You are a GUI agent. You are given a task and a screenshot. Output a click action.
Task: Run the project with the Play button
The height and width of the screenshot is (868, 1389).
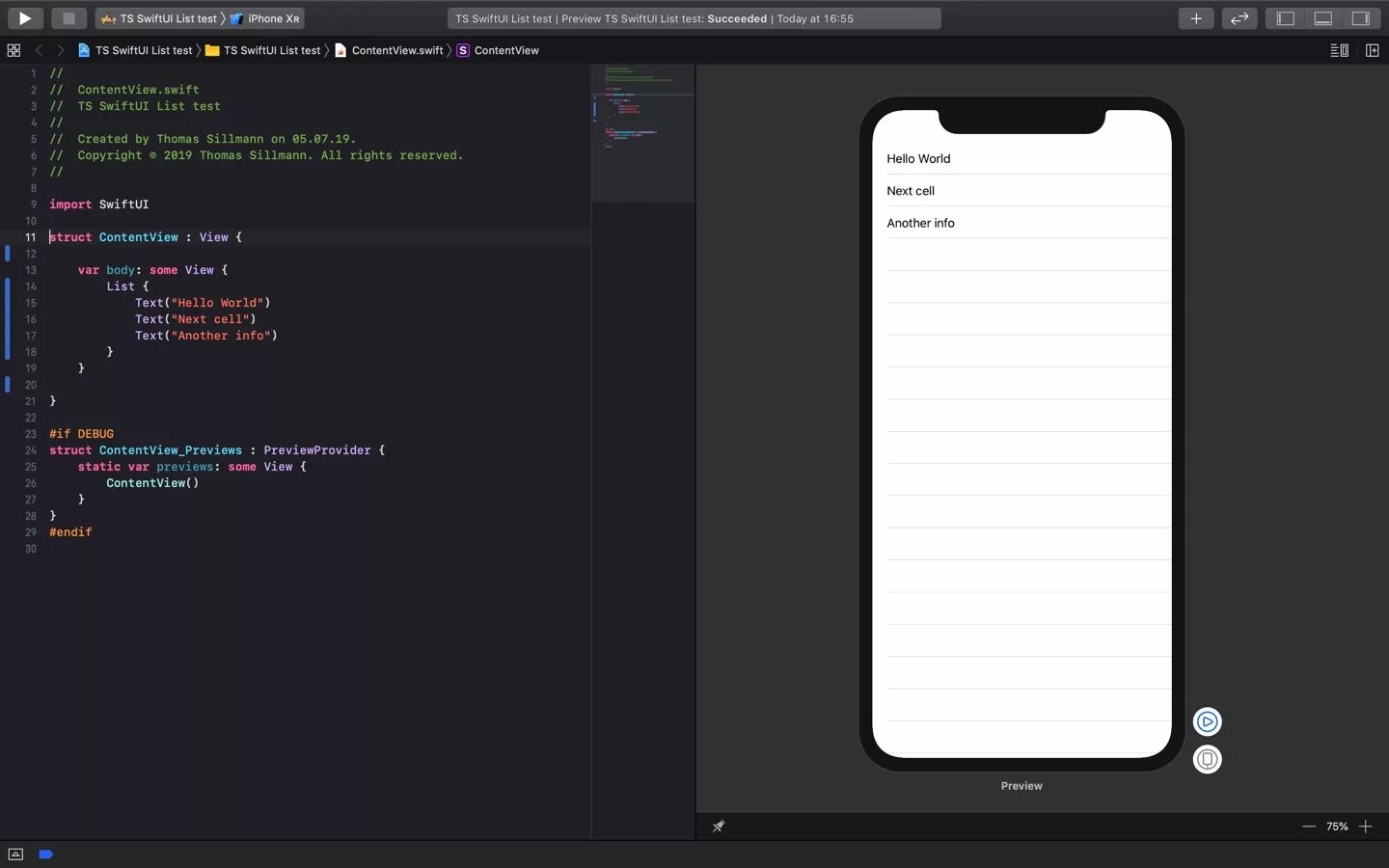25,18
